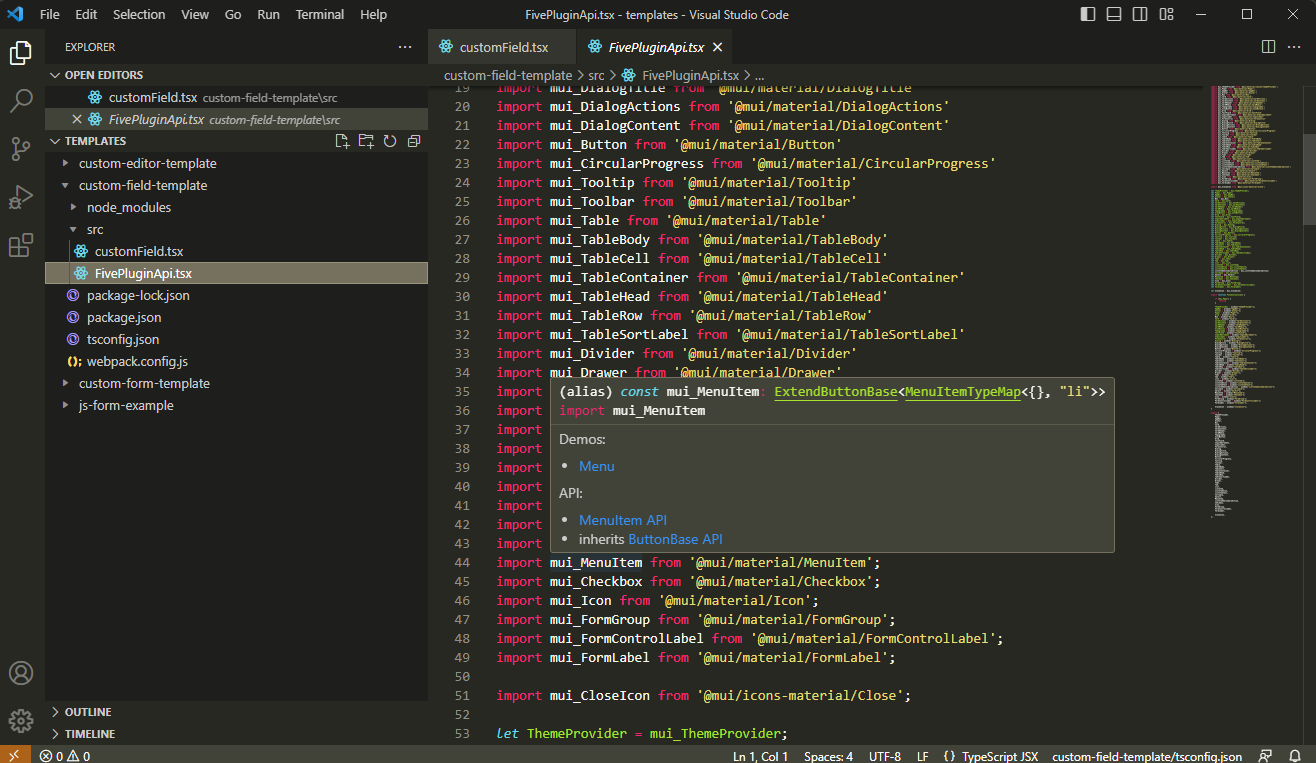The height and width of the screenshot is (763, 1316).
Task: Click New File icon in Templates header
Action: [x=342, y=141]
